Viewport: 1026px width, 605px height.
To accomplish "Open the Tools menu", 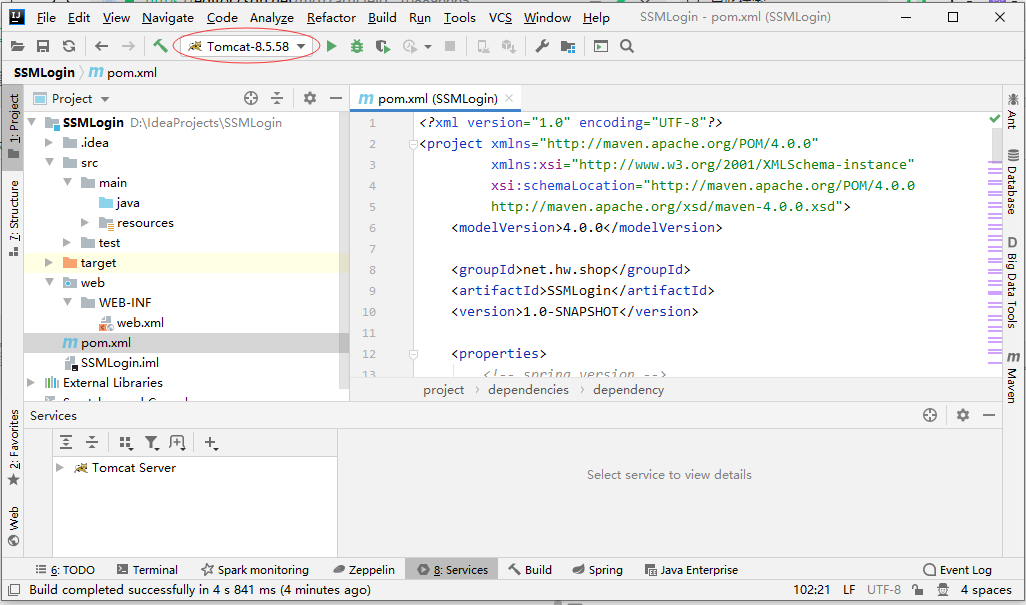I will (x=459, y=18).
